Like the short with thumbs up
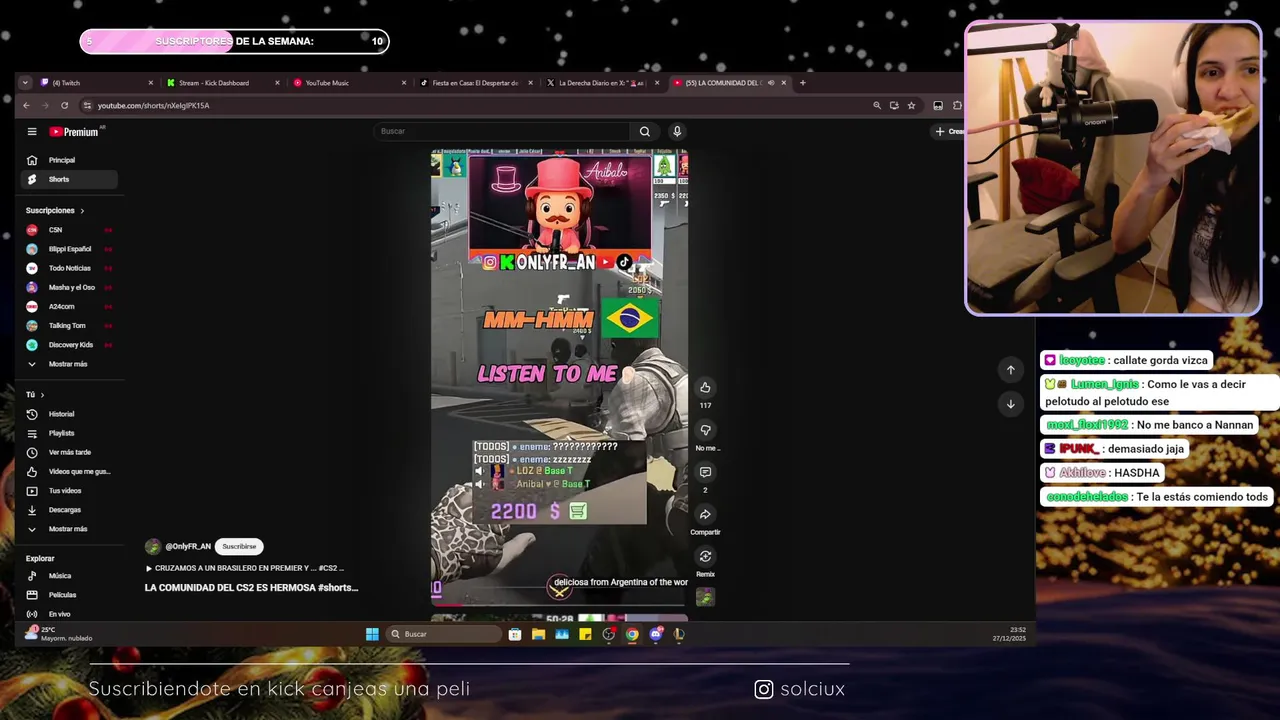 (x=705, y=388)
